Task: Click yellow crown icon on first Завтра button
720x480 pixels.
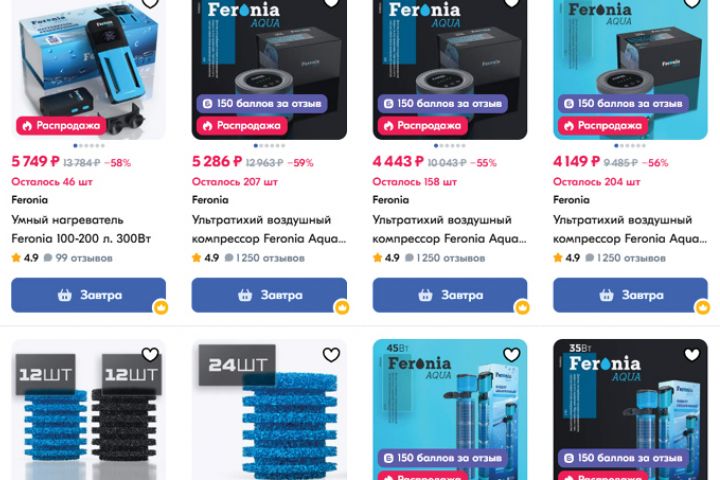Action: pos(161,307)
